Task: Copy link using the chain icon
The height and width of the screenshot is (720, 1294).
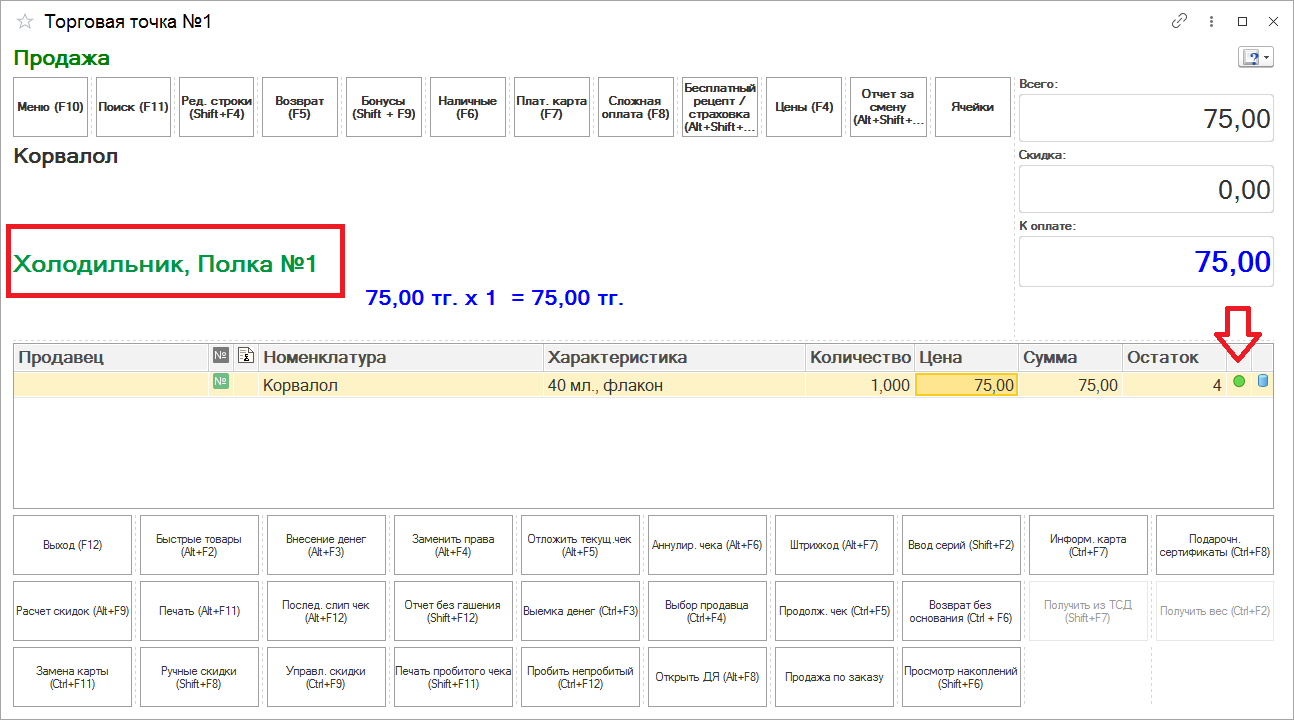Action: point(1180,21)
